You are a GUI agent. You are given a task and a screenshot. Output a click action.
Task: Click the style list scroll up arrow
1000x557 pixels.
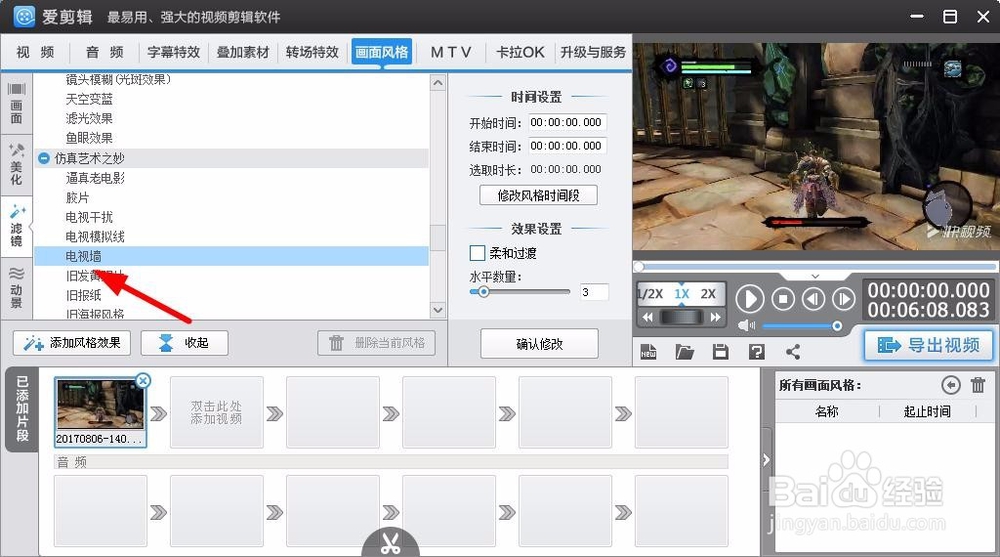[x=438, y=83]
